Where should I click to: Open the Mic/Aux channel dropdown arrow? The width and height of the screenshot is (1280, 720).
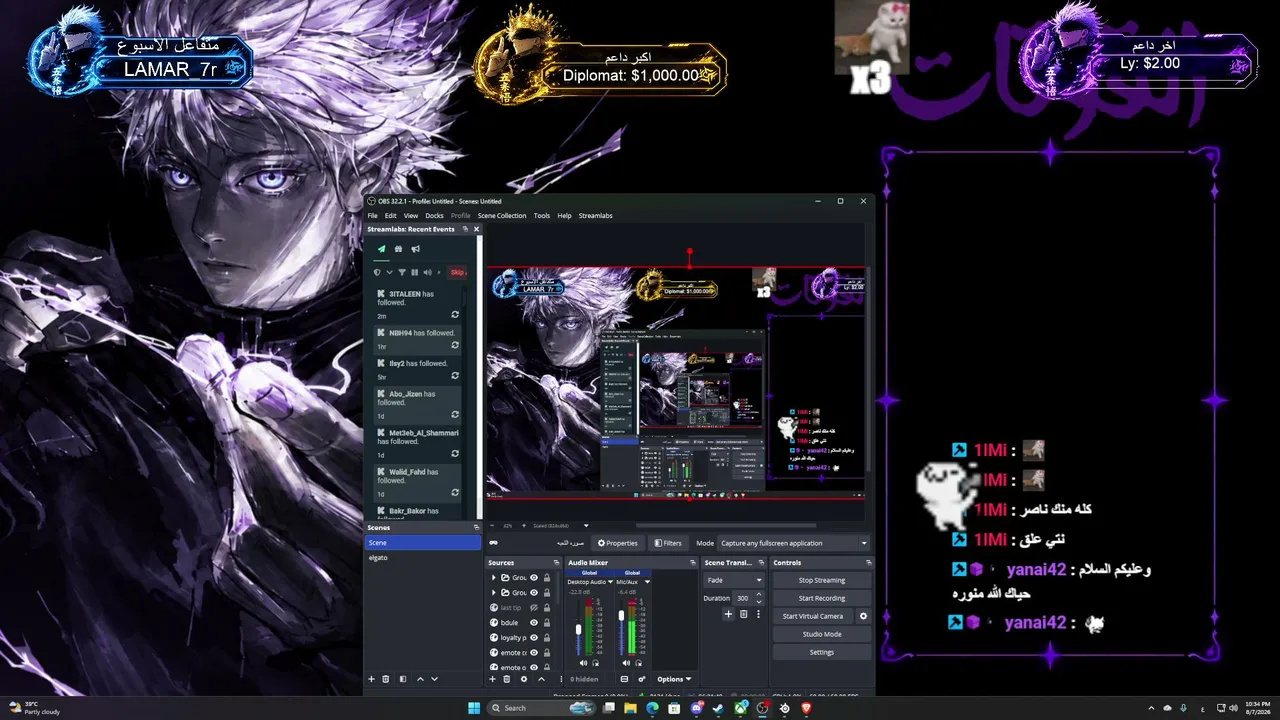[648, 581]
